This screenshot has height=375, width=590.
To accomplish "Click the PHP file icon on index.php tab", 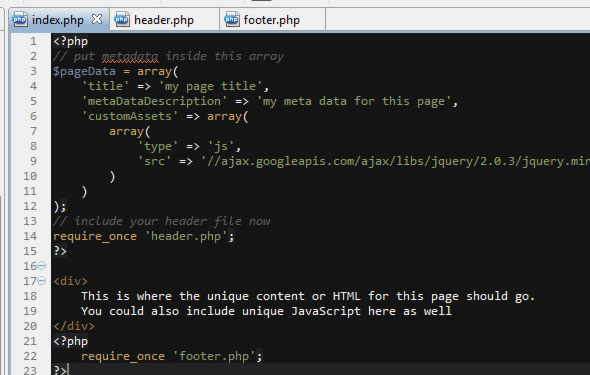I will pyautogui.click(x=20, y=20).
